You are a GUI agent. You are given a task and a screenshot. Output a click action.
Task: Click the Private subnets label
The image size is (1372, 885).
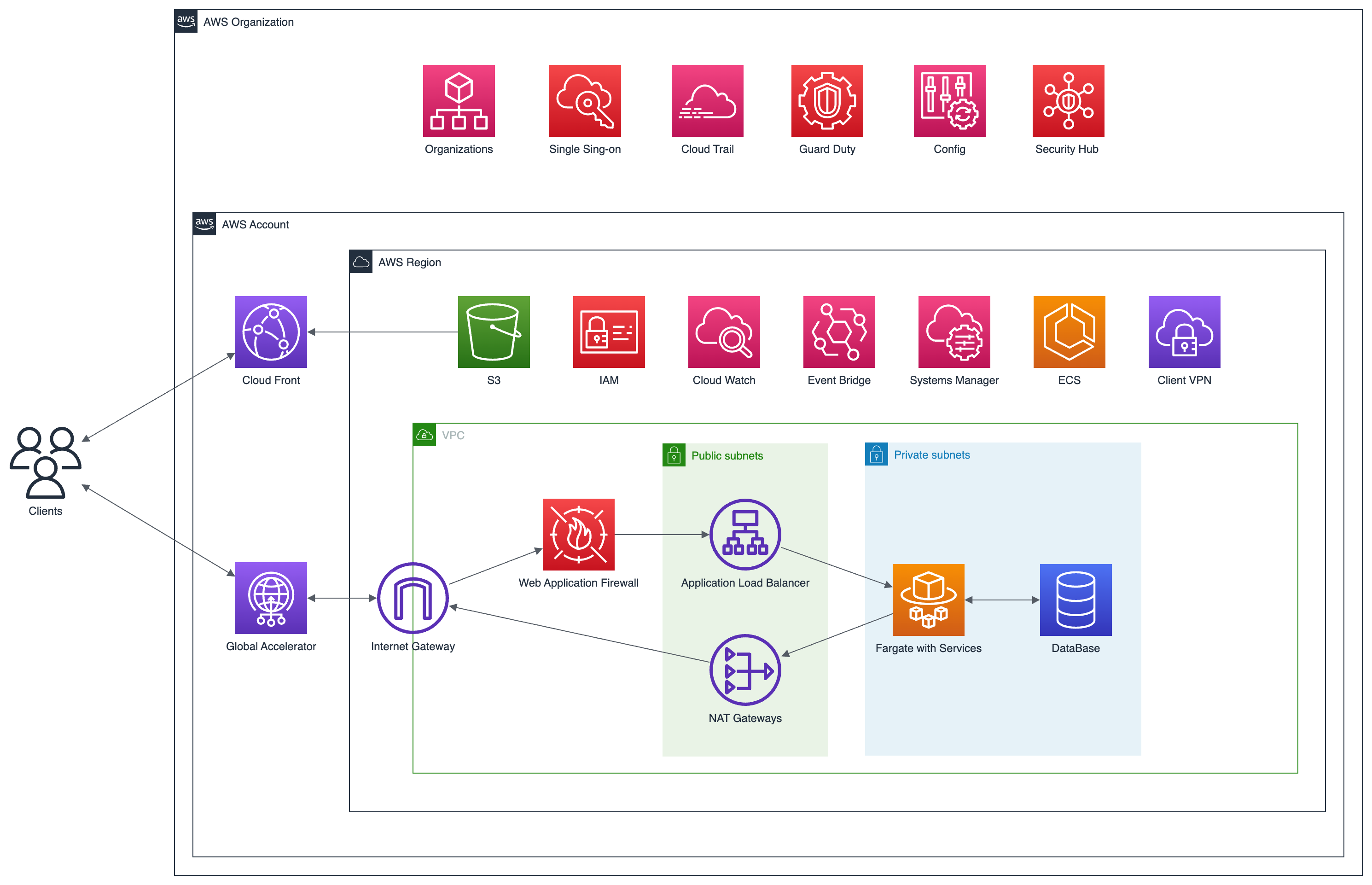coord(931,454)
